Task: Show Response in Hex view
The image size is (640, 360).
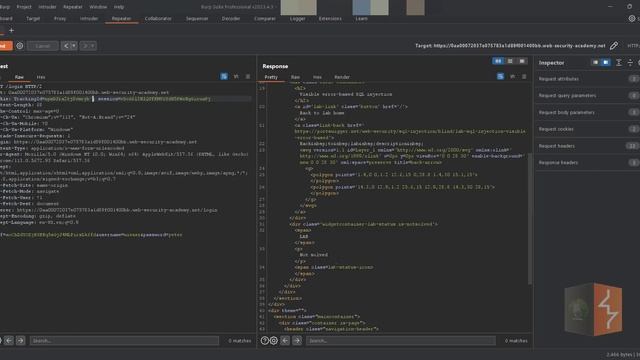Action: pyautogui.click(x=317, y=77)
